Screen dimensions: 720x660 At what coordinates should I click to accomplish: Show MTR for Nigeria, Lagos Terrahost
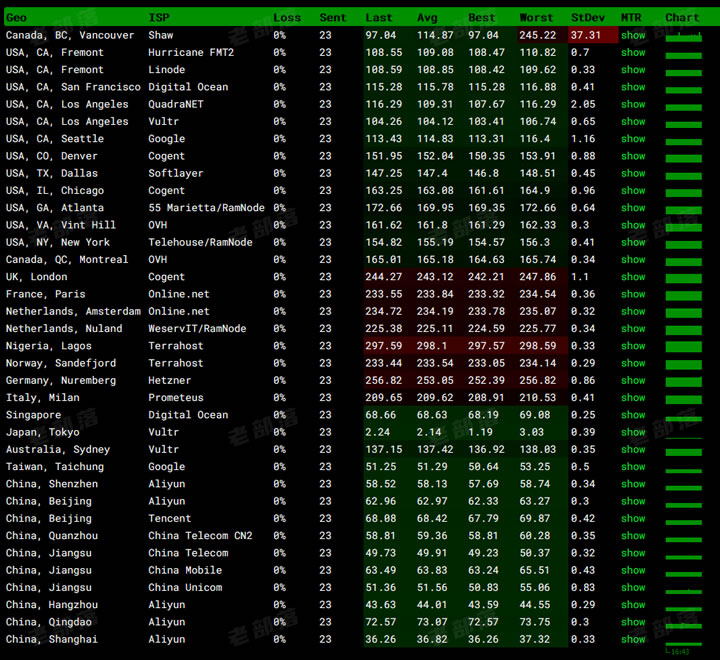tap(633, 346)
